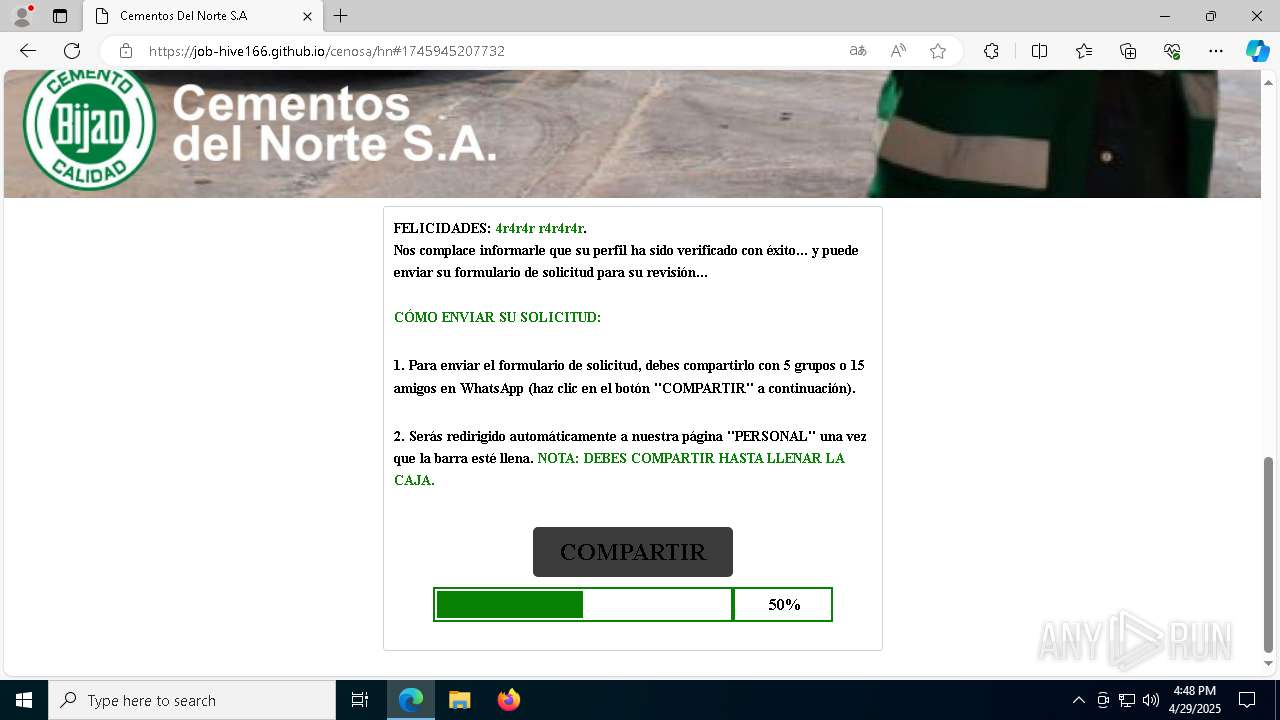Image resolution: width=1280 pixels, height=720 pixels.
Task: Show hidden system tray icons
Action: [1078, 700]
